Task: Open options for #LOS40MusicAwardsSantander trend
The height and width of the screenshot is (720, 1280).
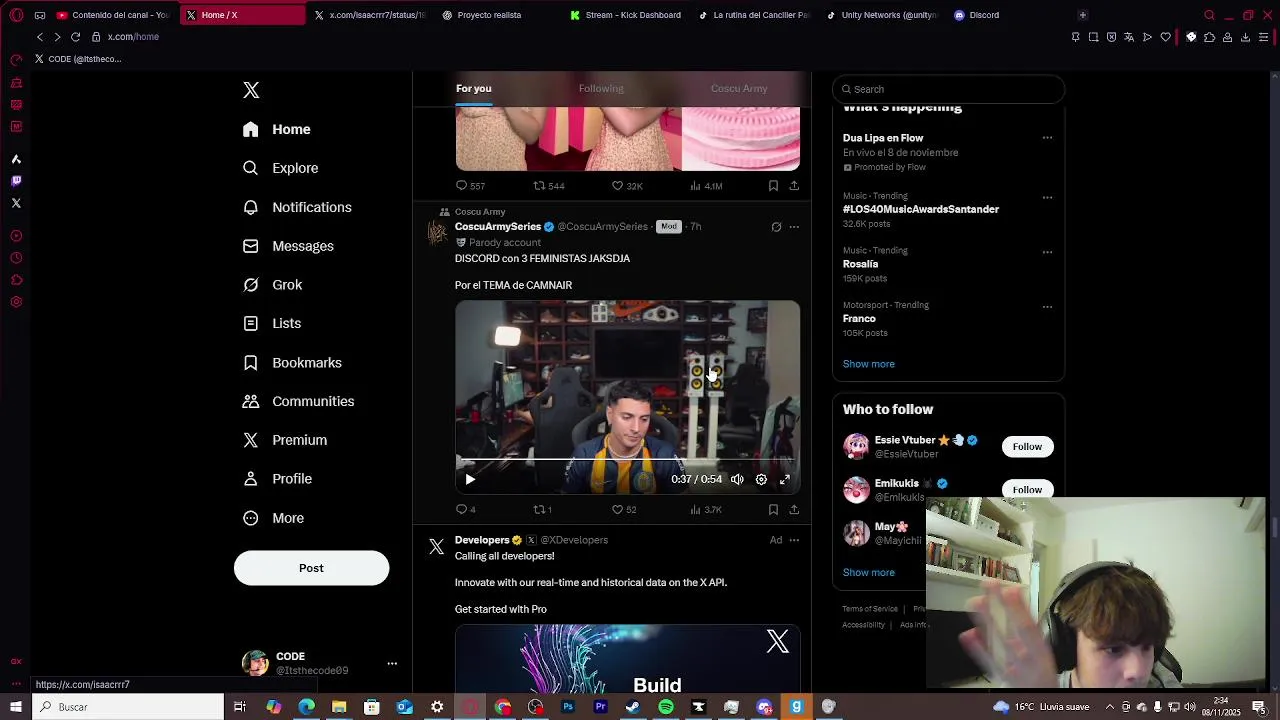Action: 1047,197
